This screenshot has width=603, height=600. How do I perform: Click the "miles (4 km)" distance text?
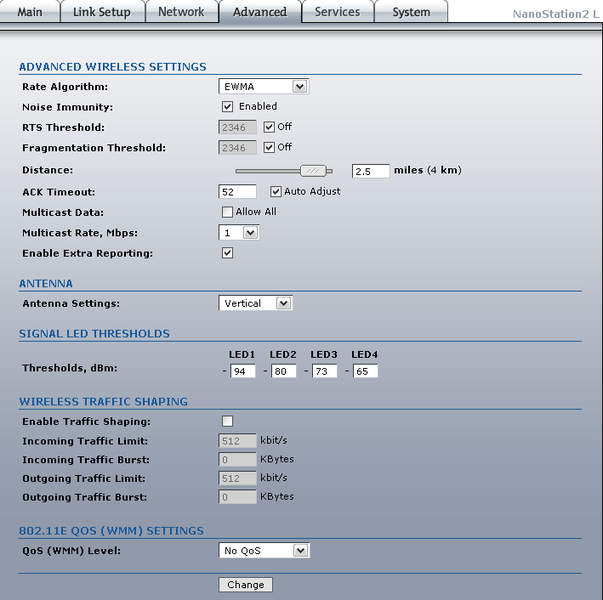(x=428, y=170)
